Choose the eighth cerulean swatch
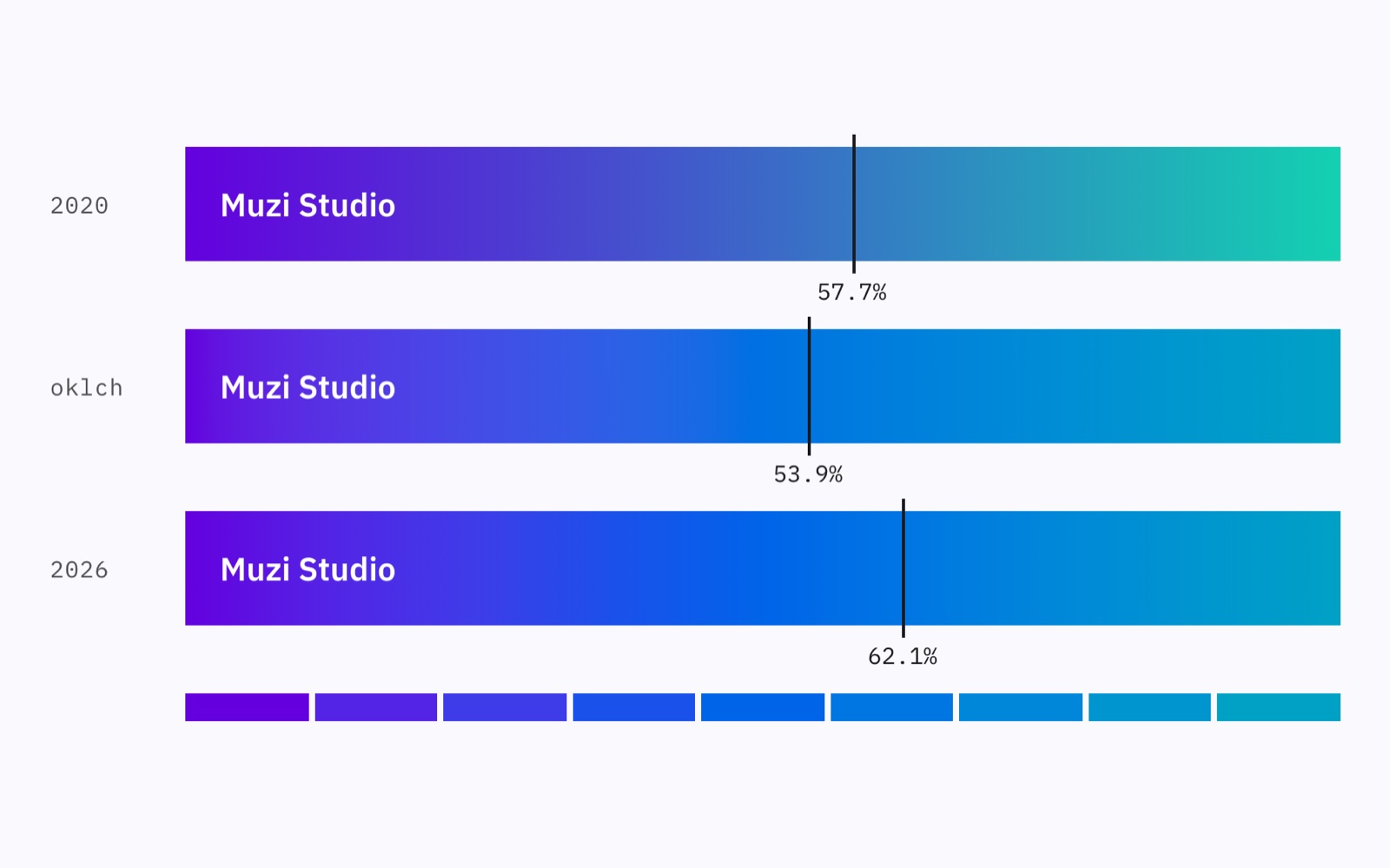The height and width of the screenshot is (868, 1390). pyautogui.click(x=1150, y=707)
